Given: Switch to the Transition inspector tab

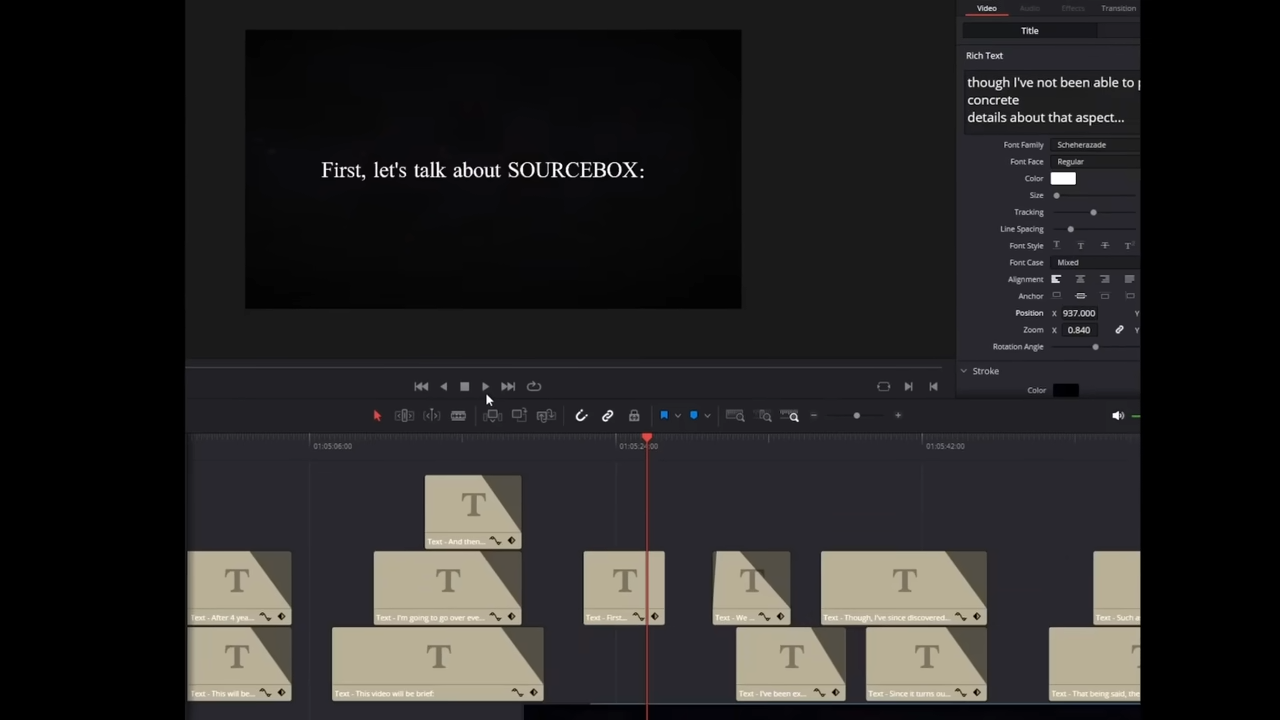Looking at the screenshot, I should (x=1118, y=8).
